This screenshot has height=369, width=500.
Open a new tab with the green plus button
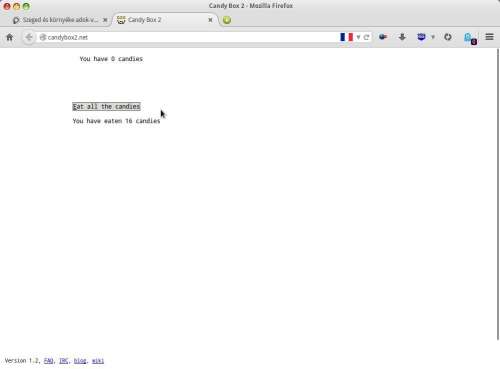pyautogui.click(x=227, y=20)
